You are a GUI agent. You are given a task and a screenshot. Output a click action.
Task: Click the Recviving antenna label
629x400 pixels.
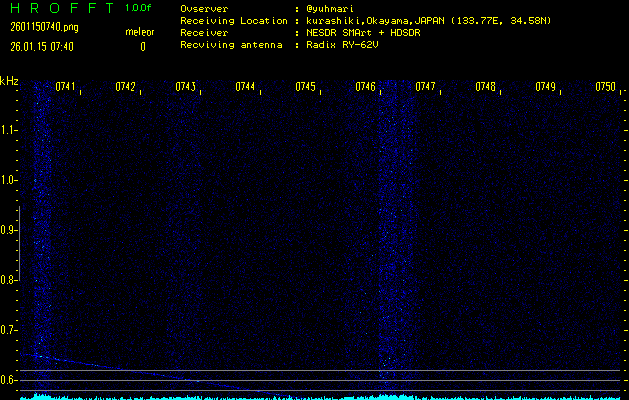click(231, 45)
